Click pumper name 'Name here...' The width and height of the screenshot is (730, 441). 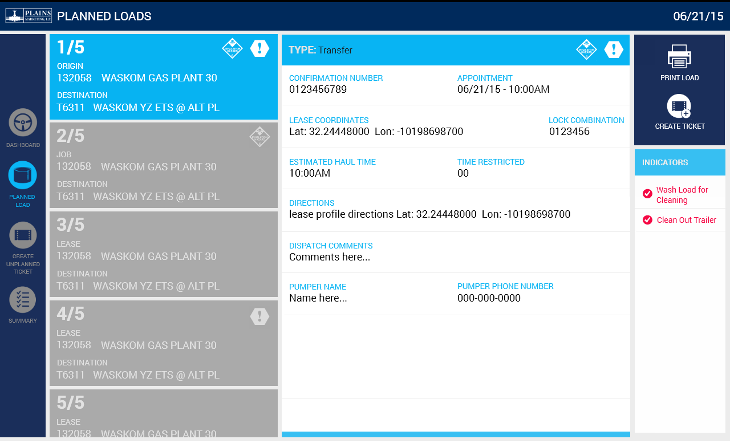pyautogui.click(x=318, y=298)
